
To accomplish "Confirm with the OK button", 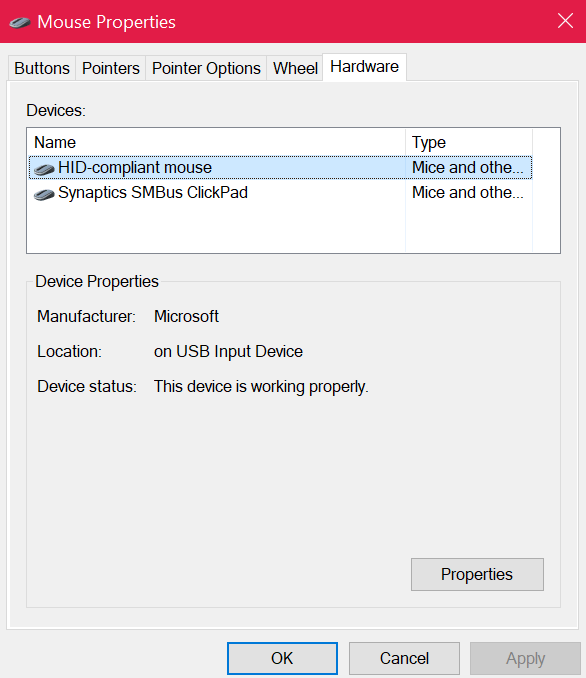I will (282, 658).
